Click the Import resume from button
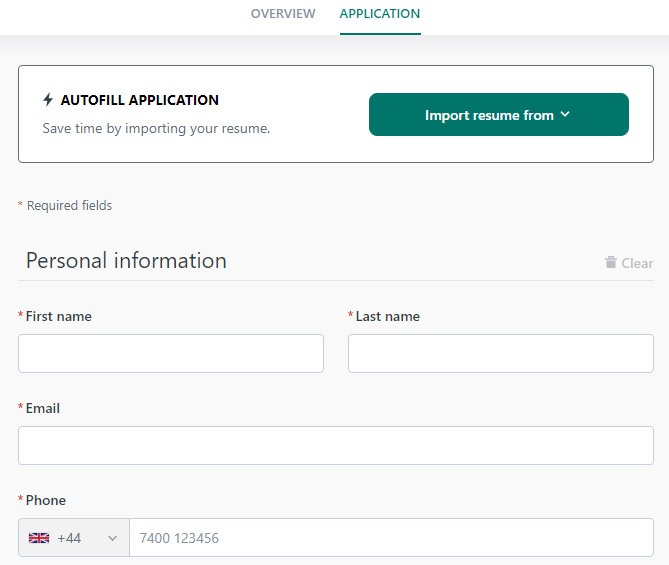The height and width of the screenshot is (565, 669). coord(499,114)
